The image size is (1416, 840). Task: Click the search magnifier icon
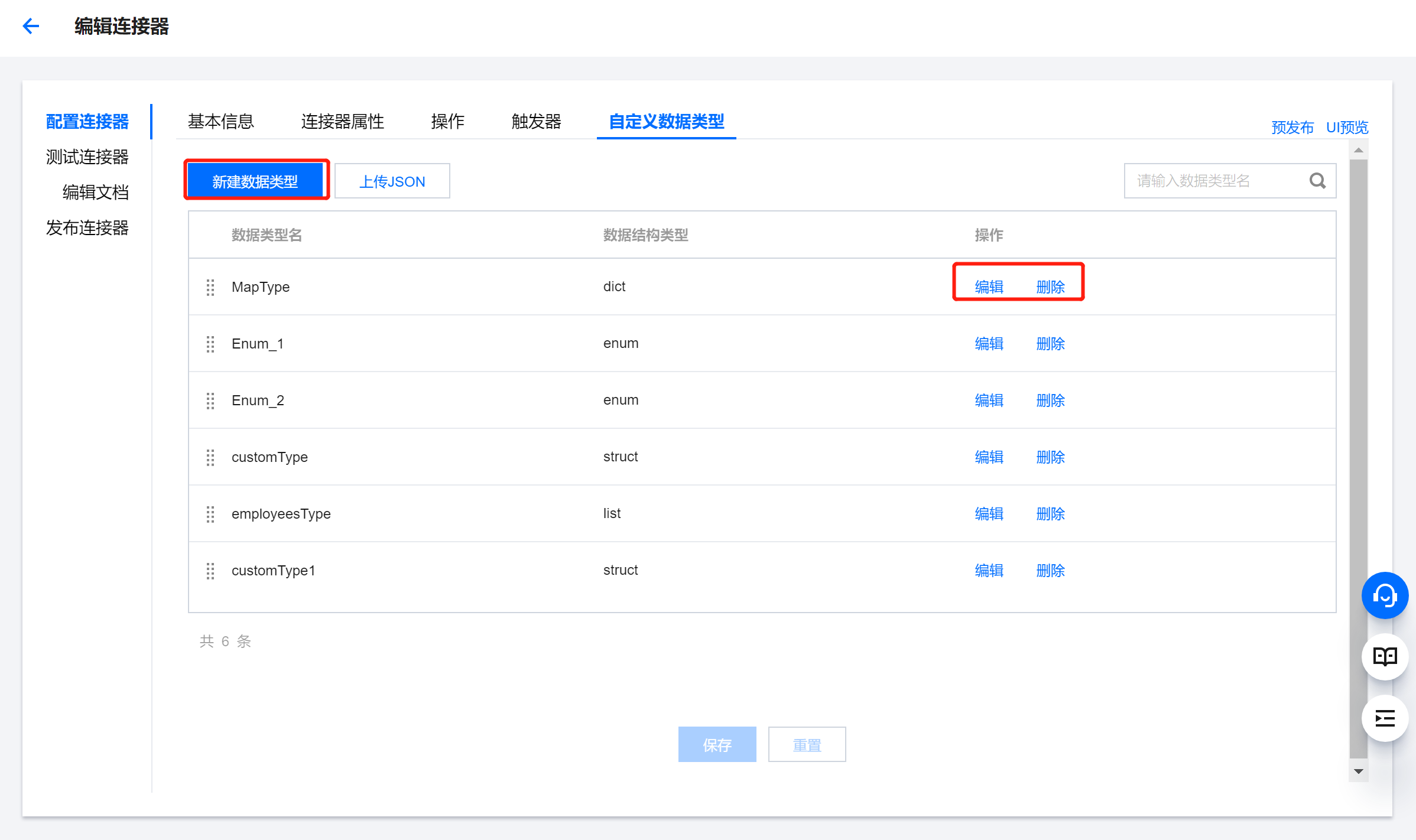[1317, 181]
